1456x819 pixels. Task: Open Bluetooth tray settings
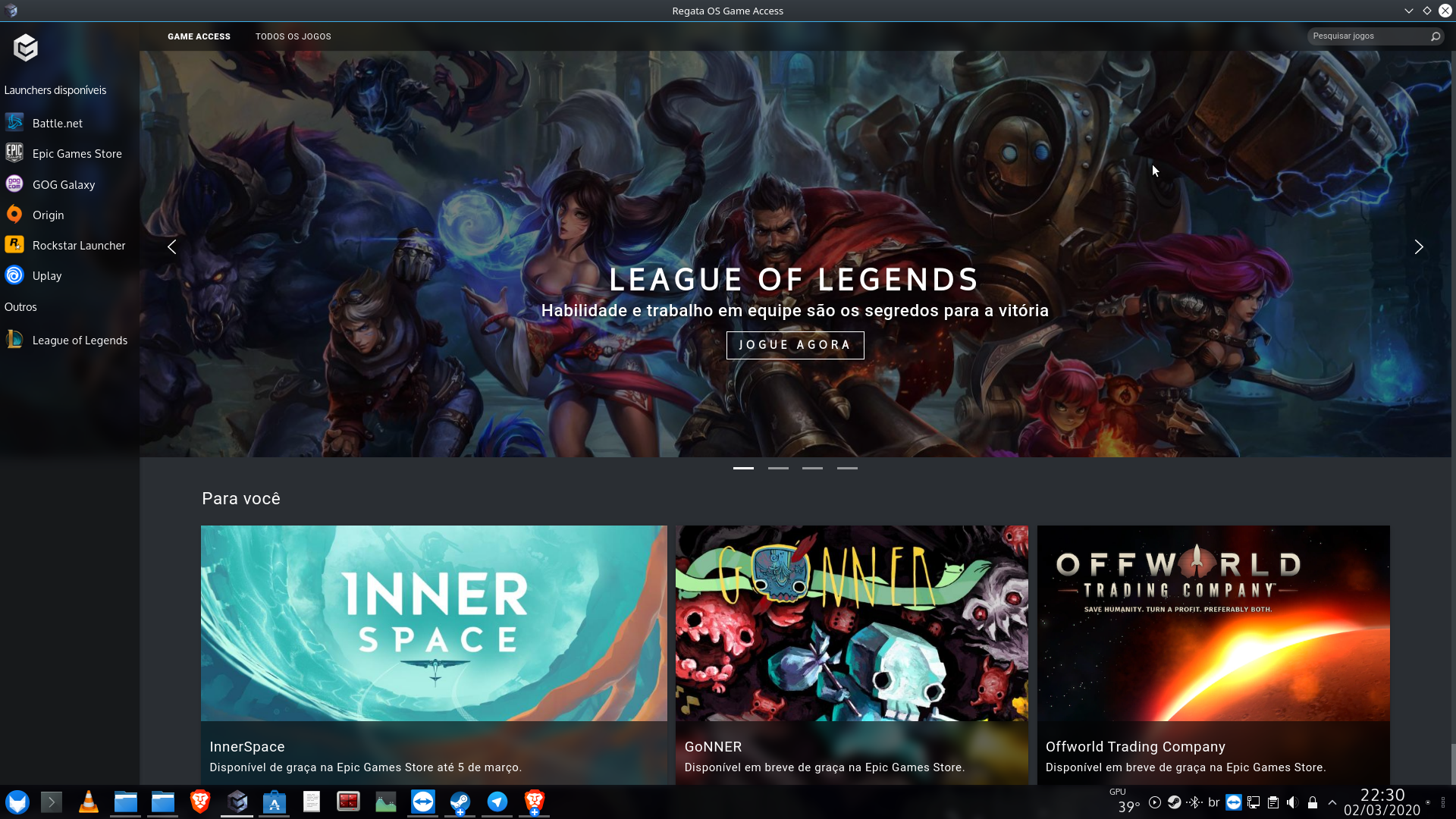click(x=1194, y=802)
